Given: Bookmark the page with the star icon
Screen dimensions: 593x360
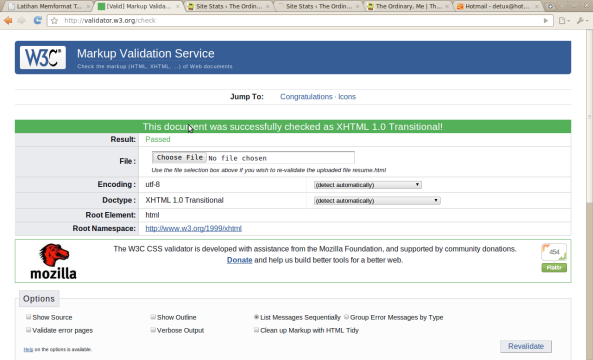Looking at the screenshot, I should point(54,20).
